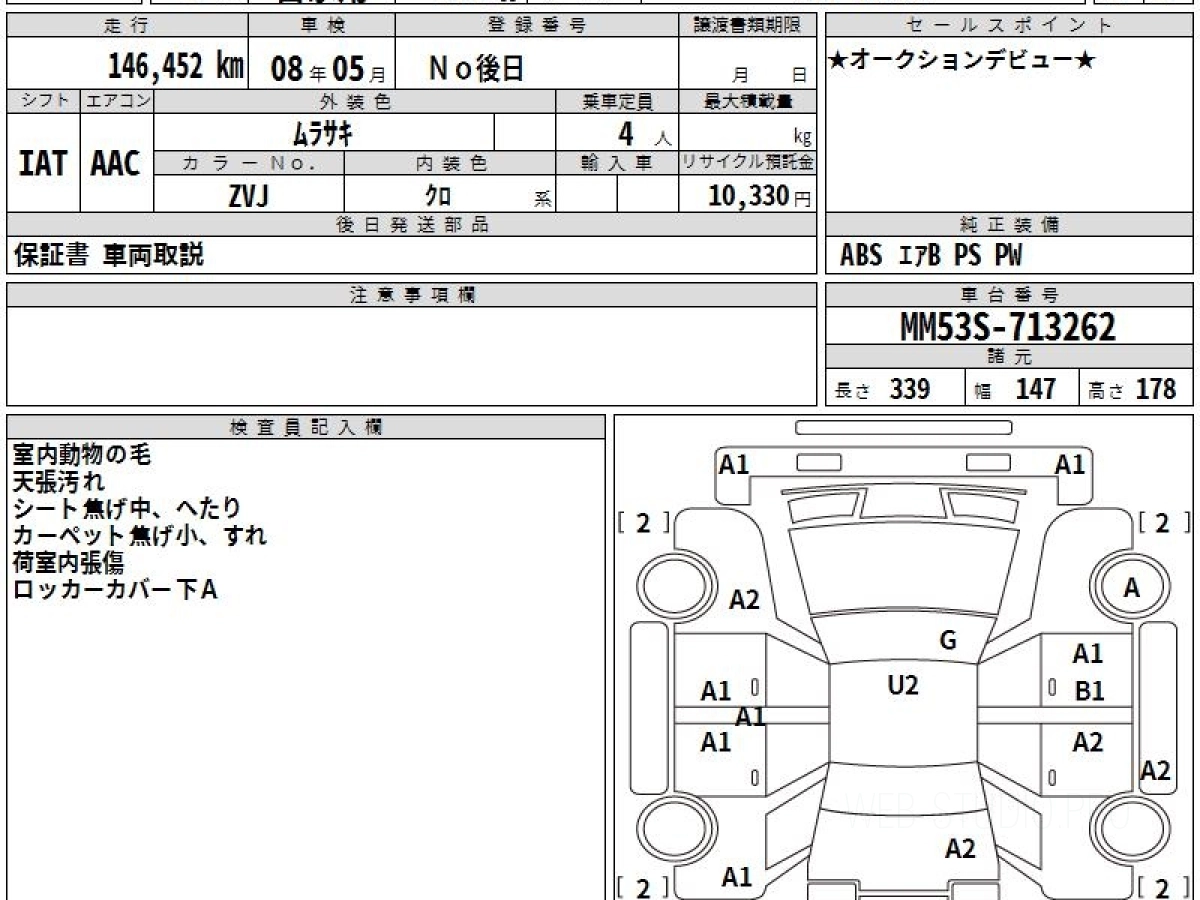1200x900 pixels.
Task: Click the height value 178
Action: click(1155, 389)
